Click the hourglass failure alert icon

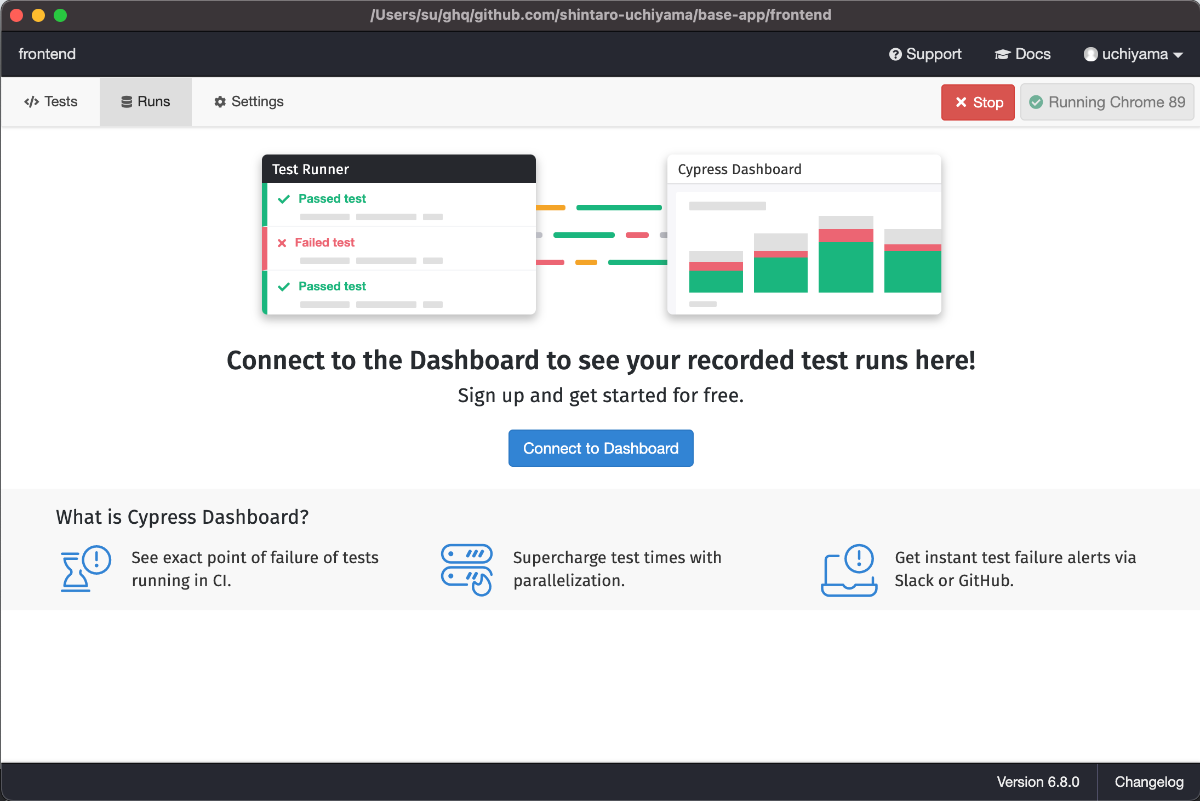(x=85, y=570)
